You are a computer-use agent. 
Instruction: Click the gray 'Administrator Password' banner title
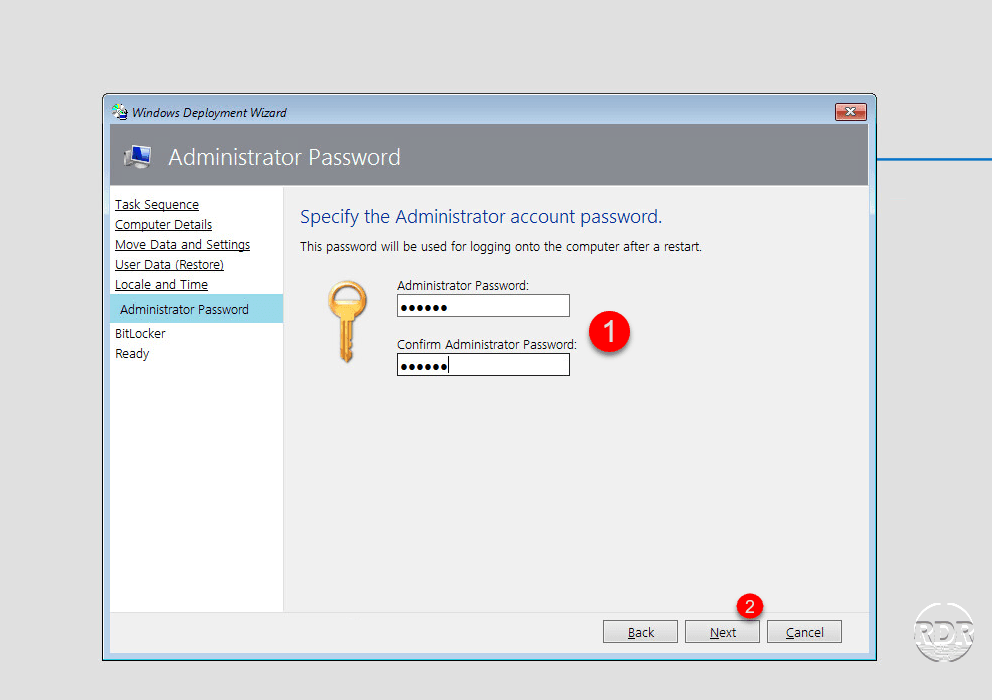pos(284,157)
